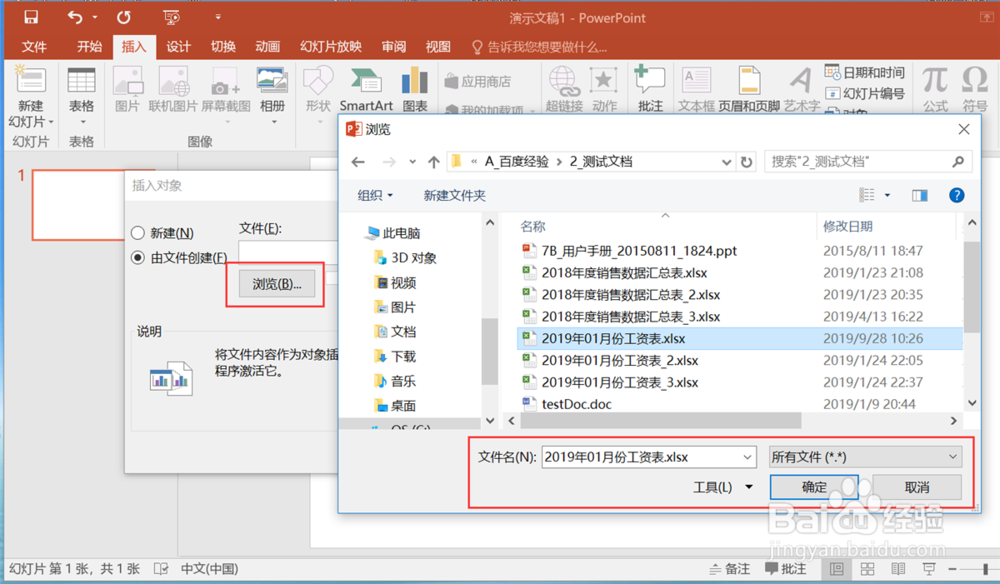The height and width of the screenshot is (584, 1000).
Task: Open the 文件名 combo box dropdown
Action: [x=747, y=457]
